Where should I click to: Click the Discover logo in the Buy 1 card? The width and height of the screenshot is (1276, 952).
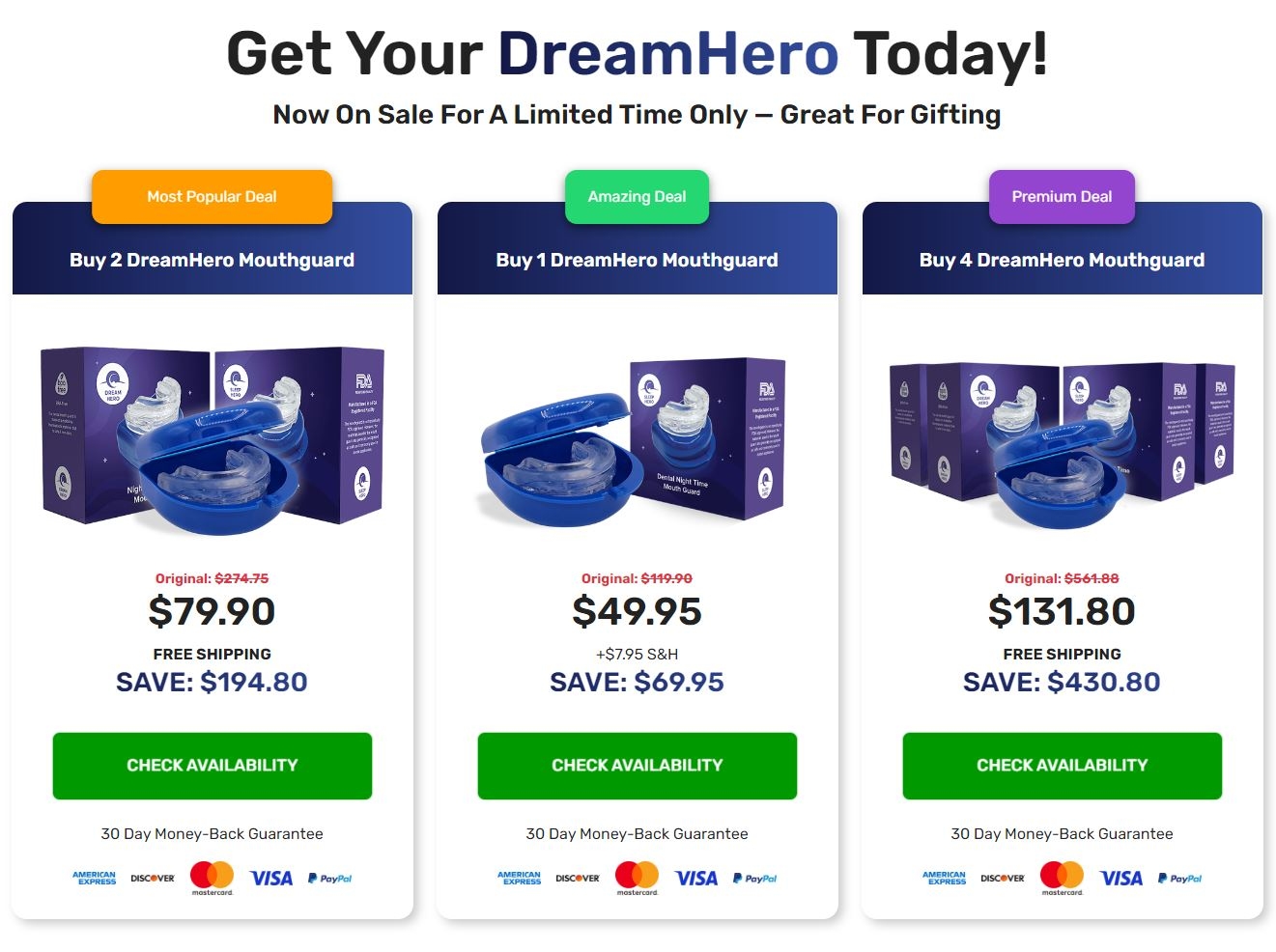tap(578, 879)
